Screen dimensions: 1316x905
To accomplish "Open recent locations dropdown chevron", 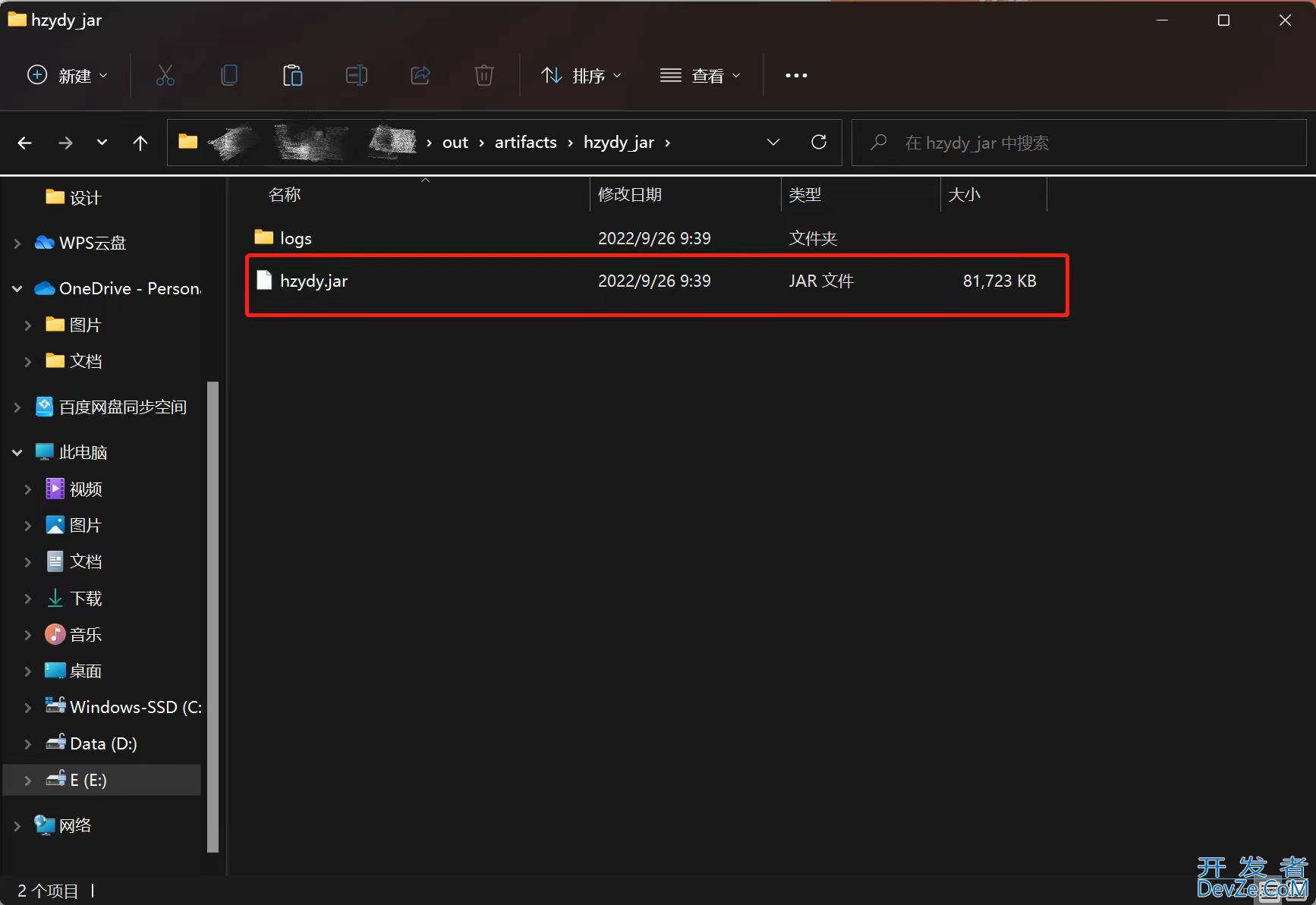I will click(x=102, y=142).
